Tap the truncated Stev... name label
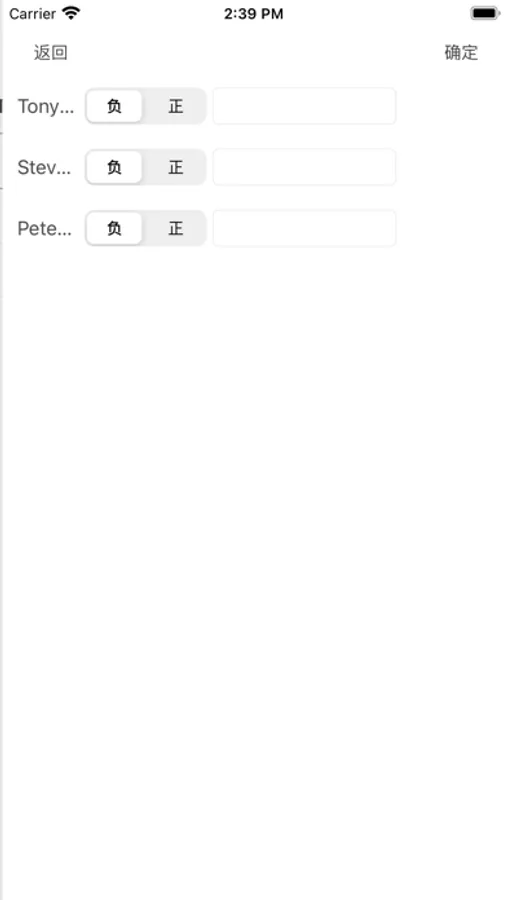This screenshot has height=900, width=507. pyautogui.click(x=45, y=168)
